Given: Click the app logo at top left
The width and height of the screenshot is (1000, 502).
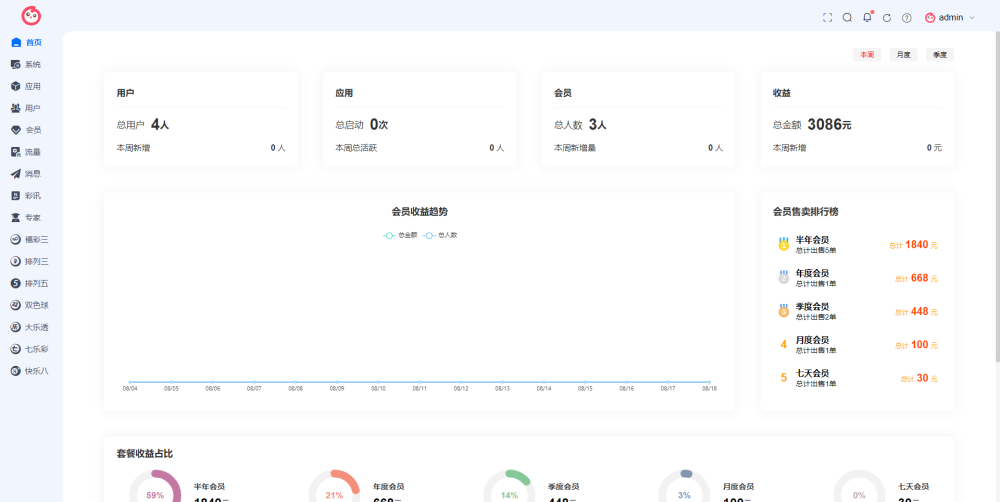Looking at the screenshot, I should 31,15.
